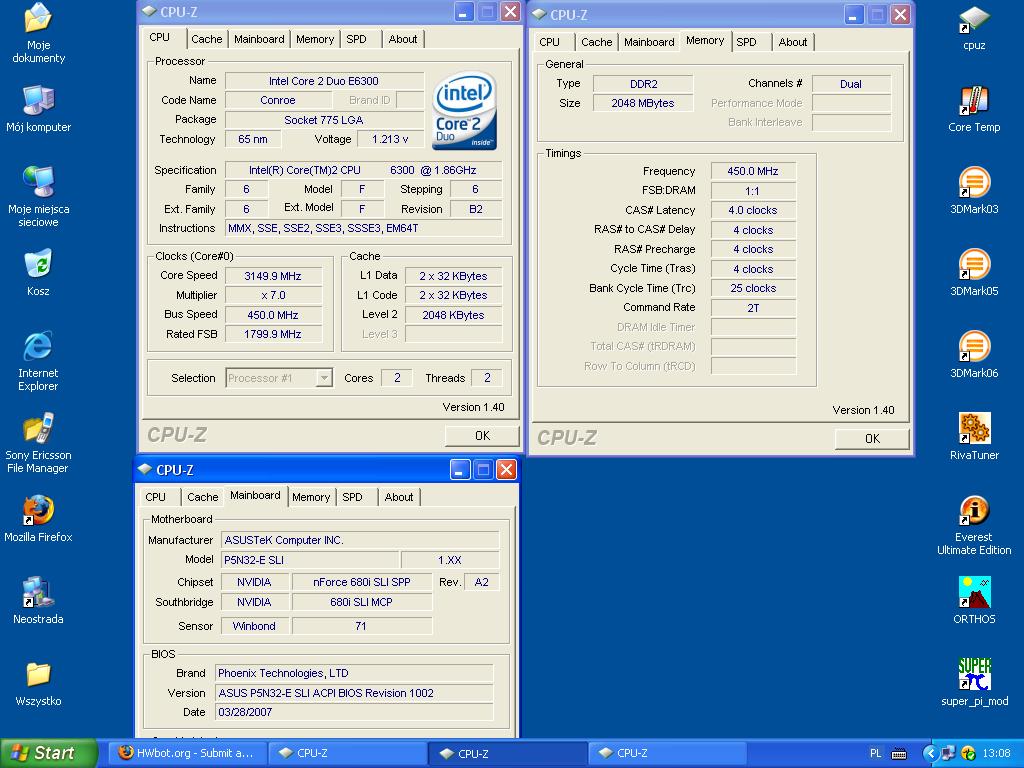Viewport: 1024px width, 768px height.
Task: Click the CAS# Latency 4.0 clocks value
Action: pos(753,210)
